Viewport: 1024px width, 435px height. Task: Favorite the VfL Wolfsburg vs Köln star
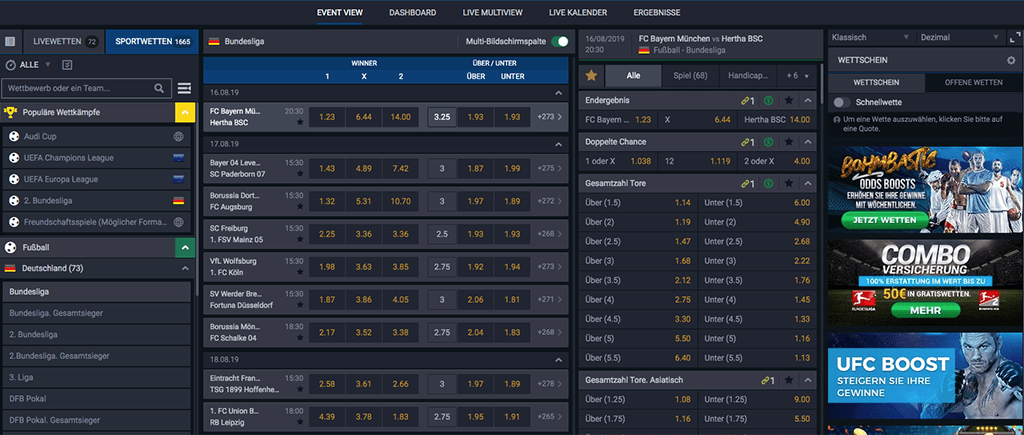(x=300, y=272)
